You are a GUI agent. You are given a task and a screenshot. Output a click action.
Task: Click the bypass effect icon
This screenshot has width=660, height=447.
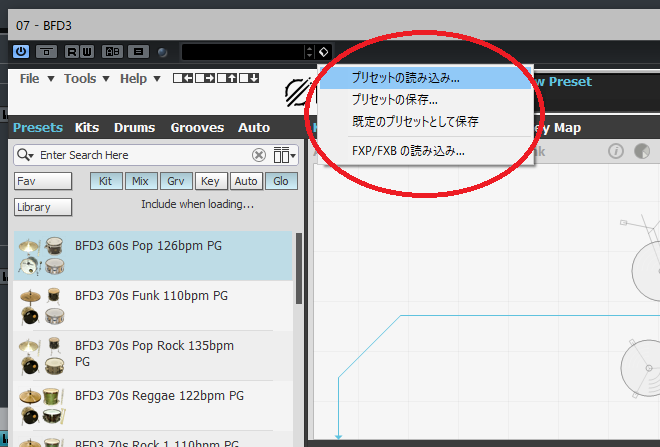pos(46,52)
